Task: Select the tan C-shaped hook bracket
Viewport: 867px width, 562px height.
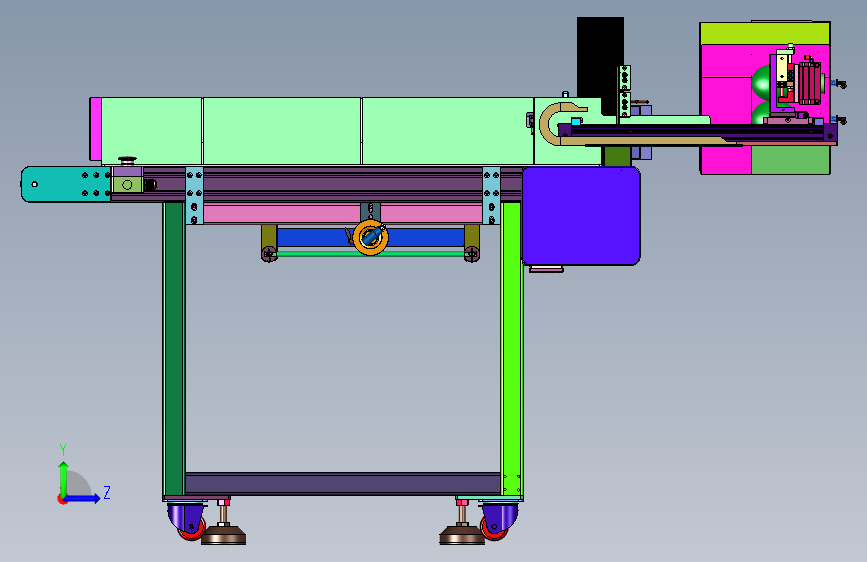Action: [x=558, y=123]
